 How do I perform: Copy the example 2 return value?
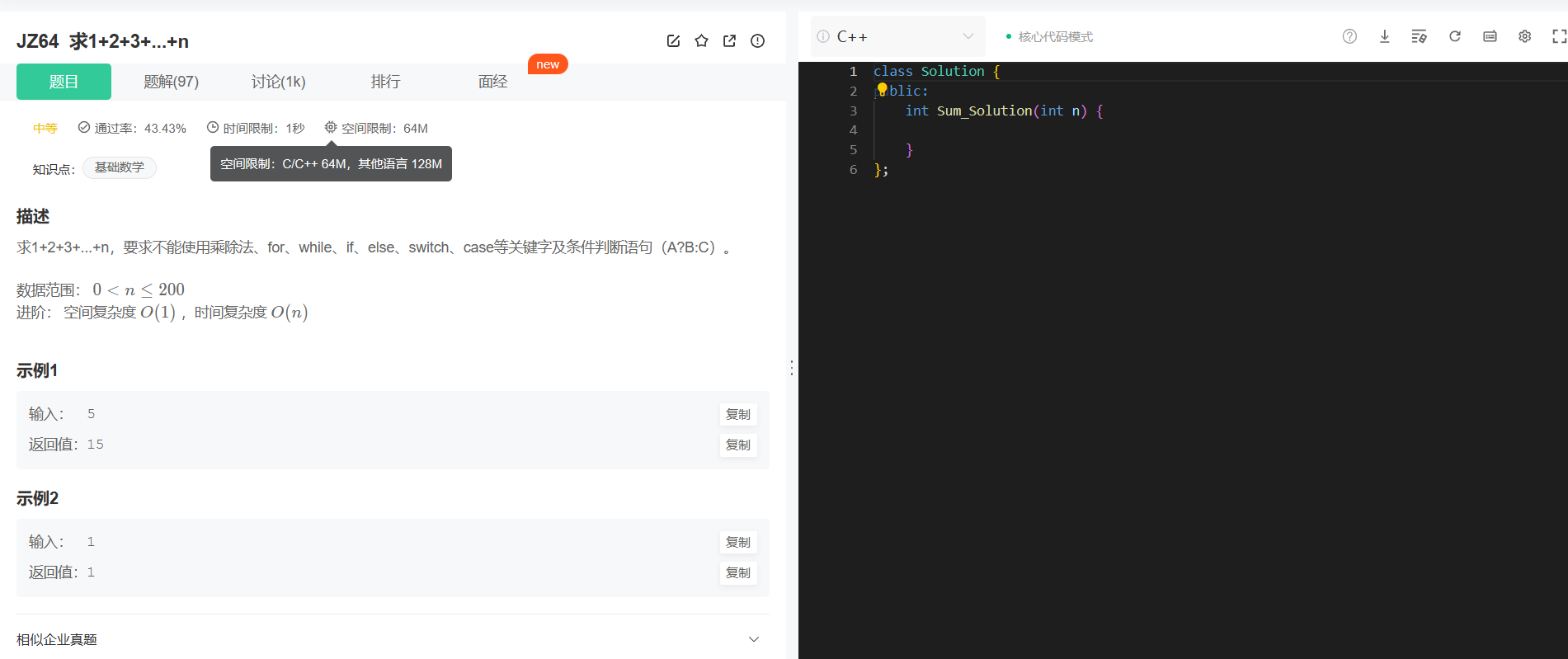click(x=738, y=572)
